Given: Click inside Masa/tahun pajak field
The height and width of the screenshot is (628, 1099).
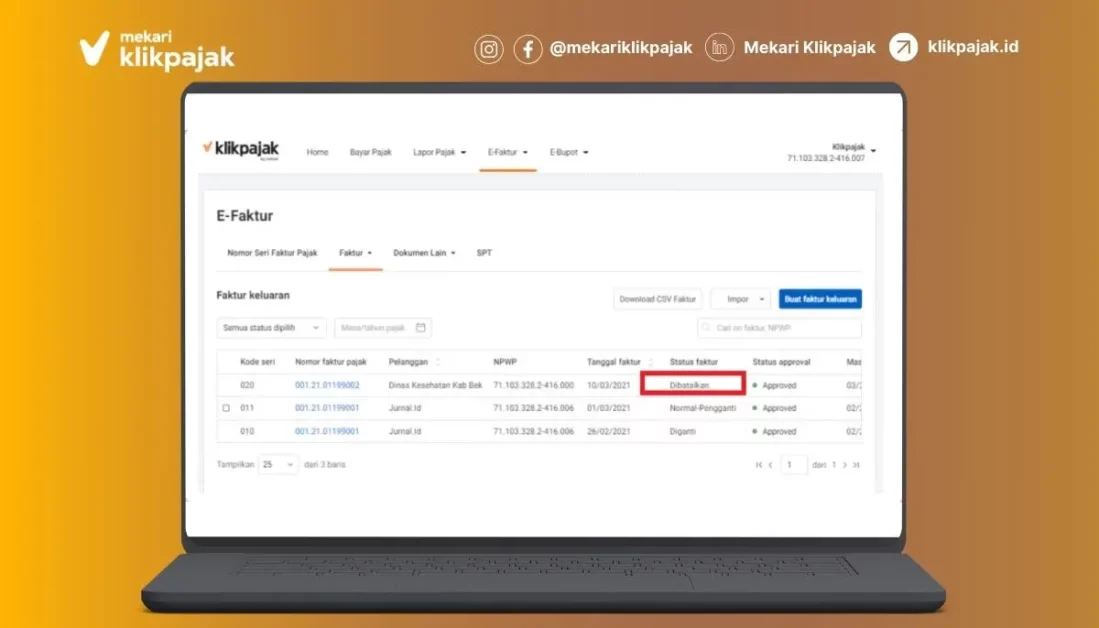Looking at the screenshot, I should 383,327.
